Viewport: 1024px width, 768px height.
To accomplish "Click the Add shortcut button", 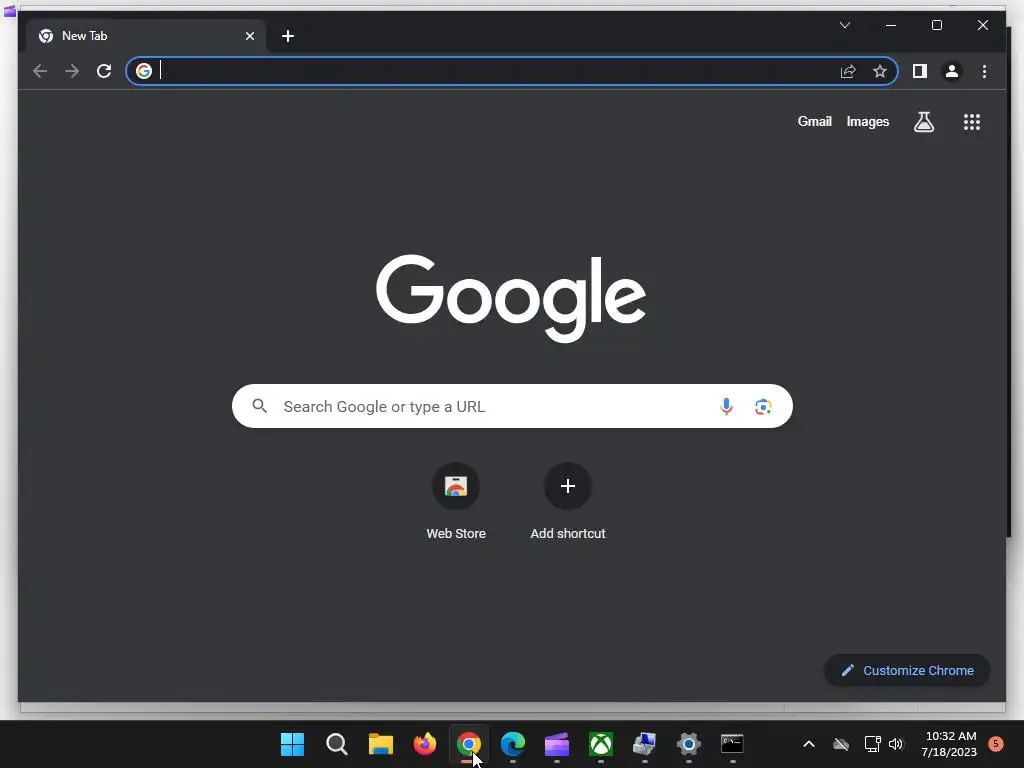I will [568, 502].
